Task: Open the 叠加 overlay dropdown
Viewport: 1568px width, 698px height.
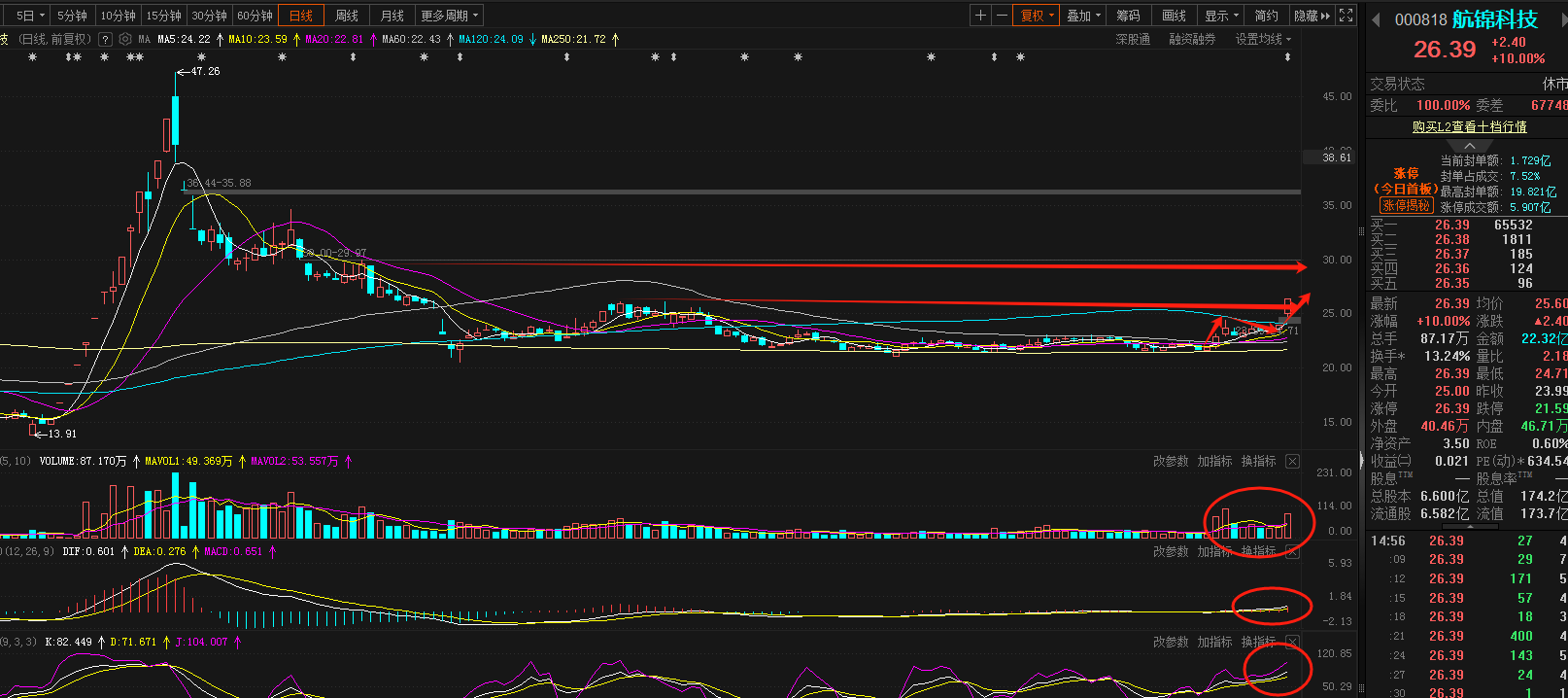Action: 1083,16
